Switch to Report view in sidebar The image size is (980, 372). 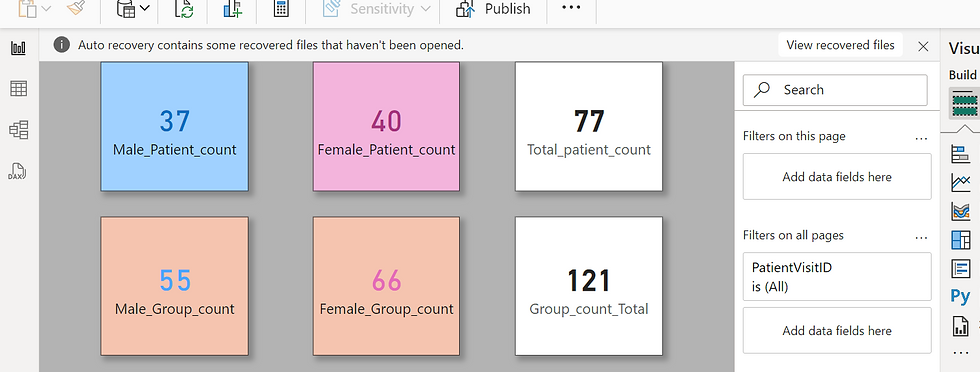point(19,48)
